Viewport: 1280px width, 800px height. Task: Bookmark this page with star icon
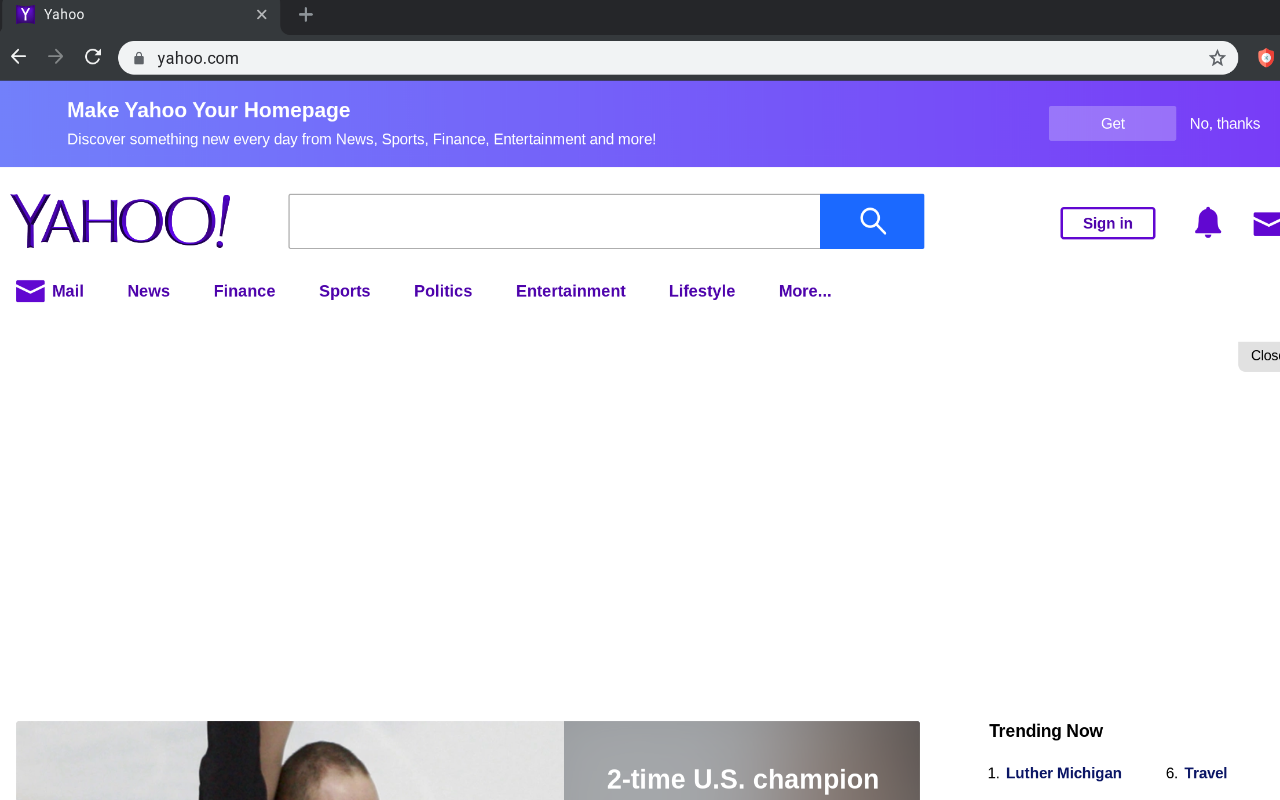(x=1217, y=58)
